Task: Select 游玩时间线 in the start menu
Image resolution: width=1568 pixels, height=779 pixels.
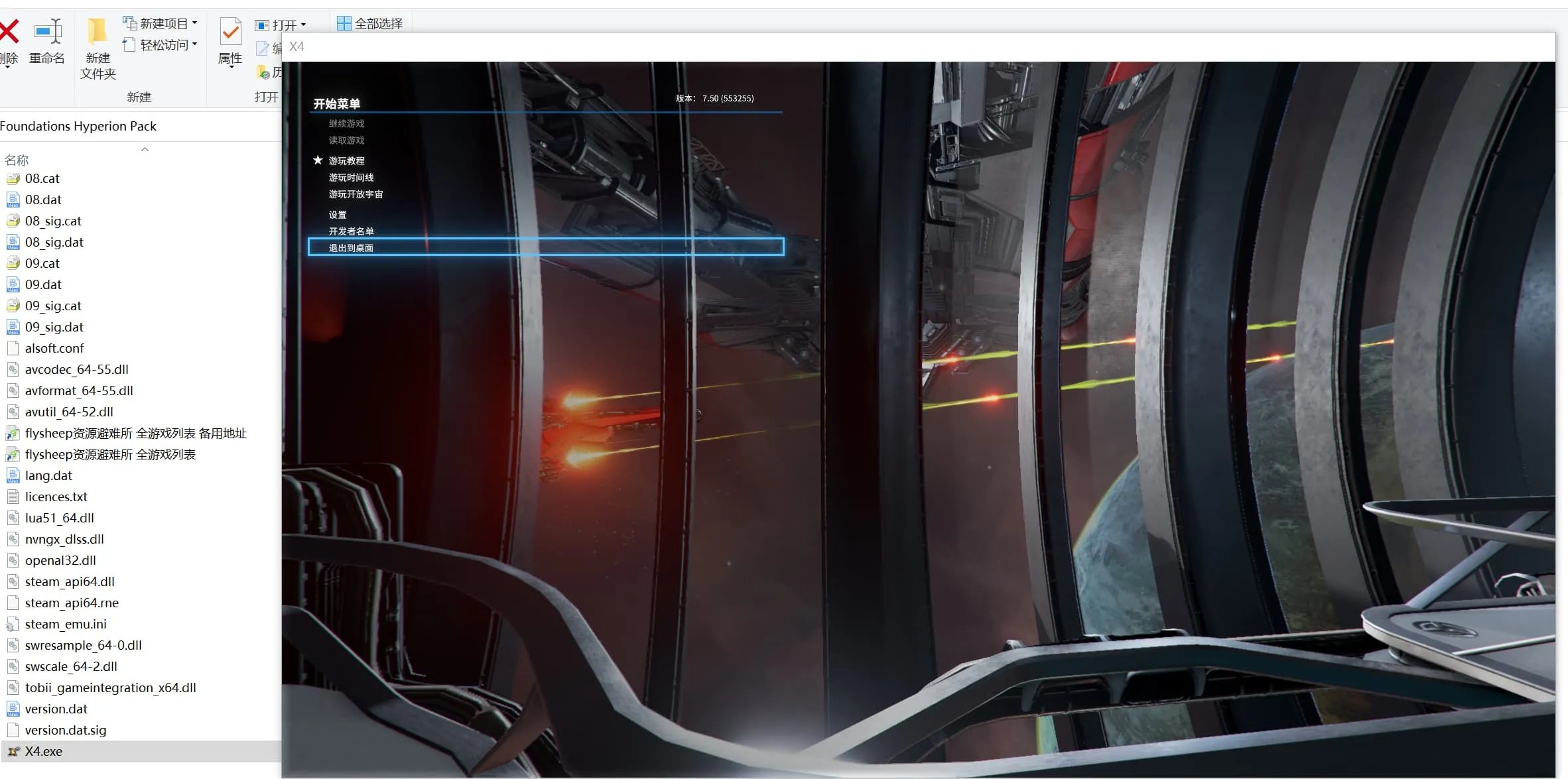Action: [351, 178]
